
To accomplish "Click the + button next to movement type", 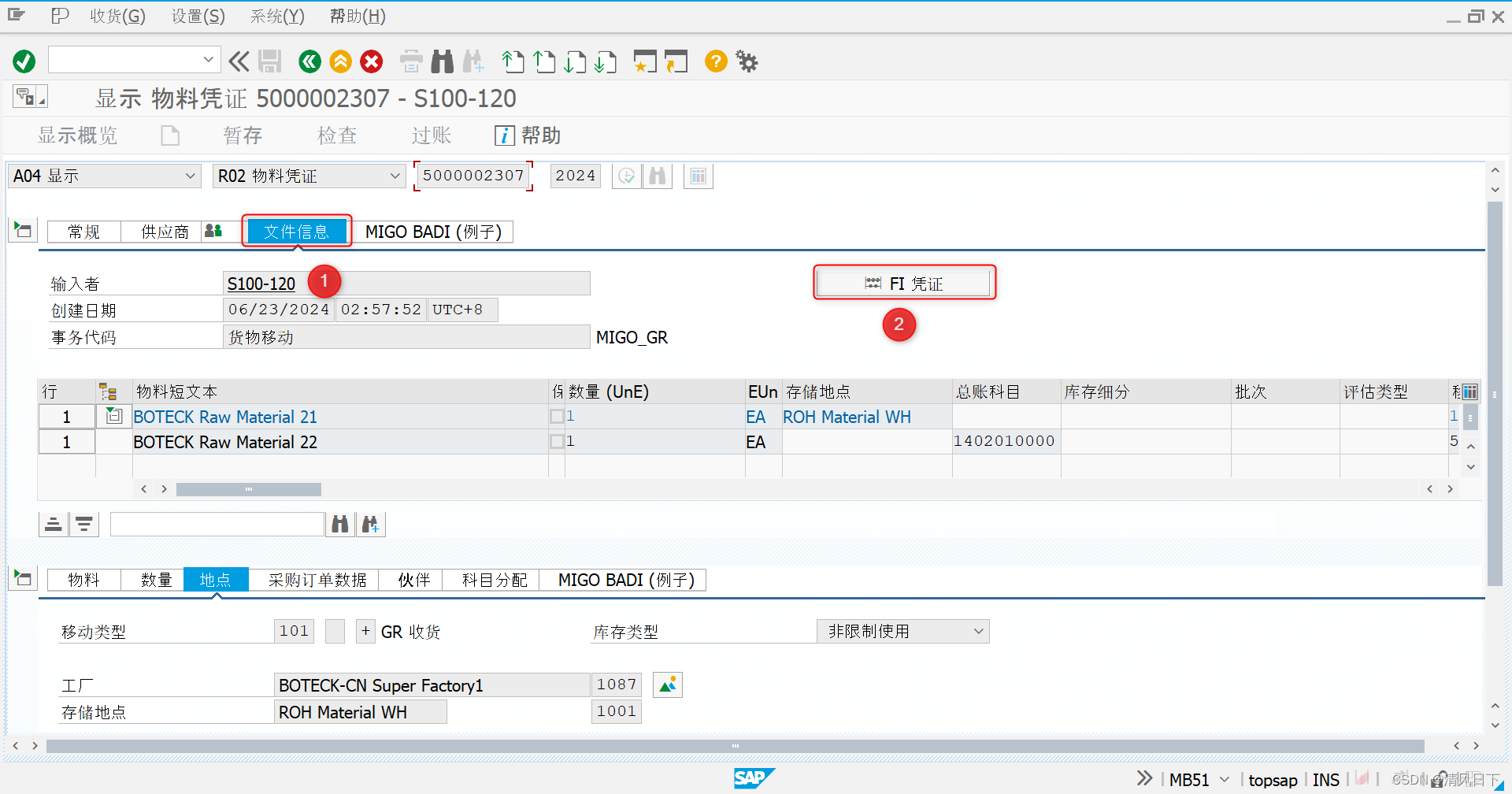I will point(365,631).
